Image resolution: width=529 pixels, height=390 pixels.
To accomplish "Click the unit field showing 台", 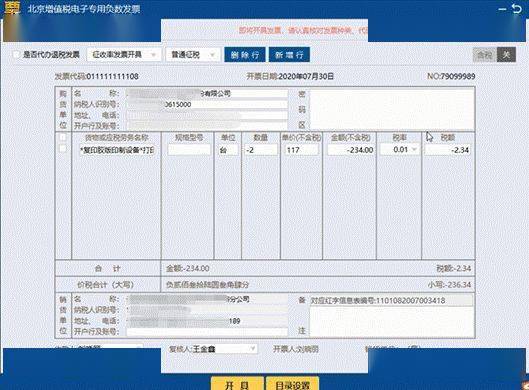I will [228, 150].
